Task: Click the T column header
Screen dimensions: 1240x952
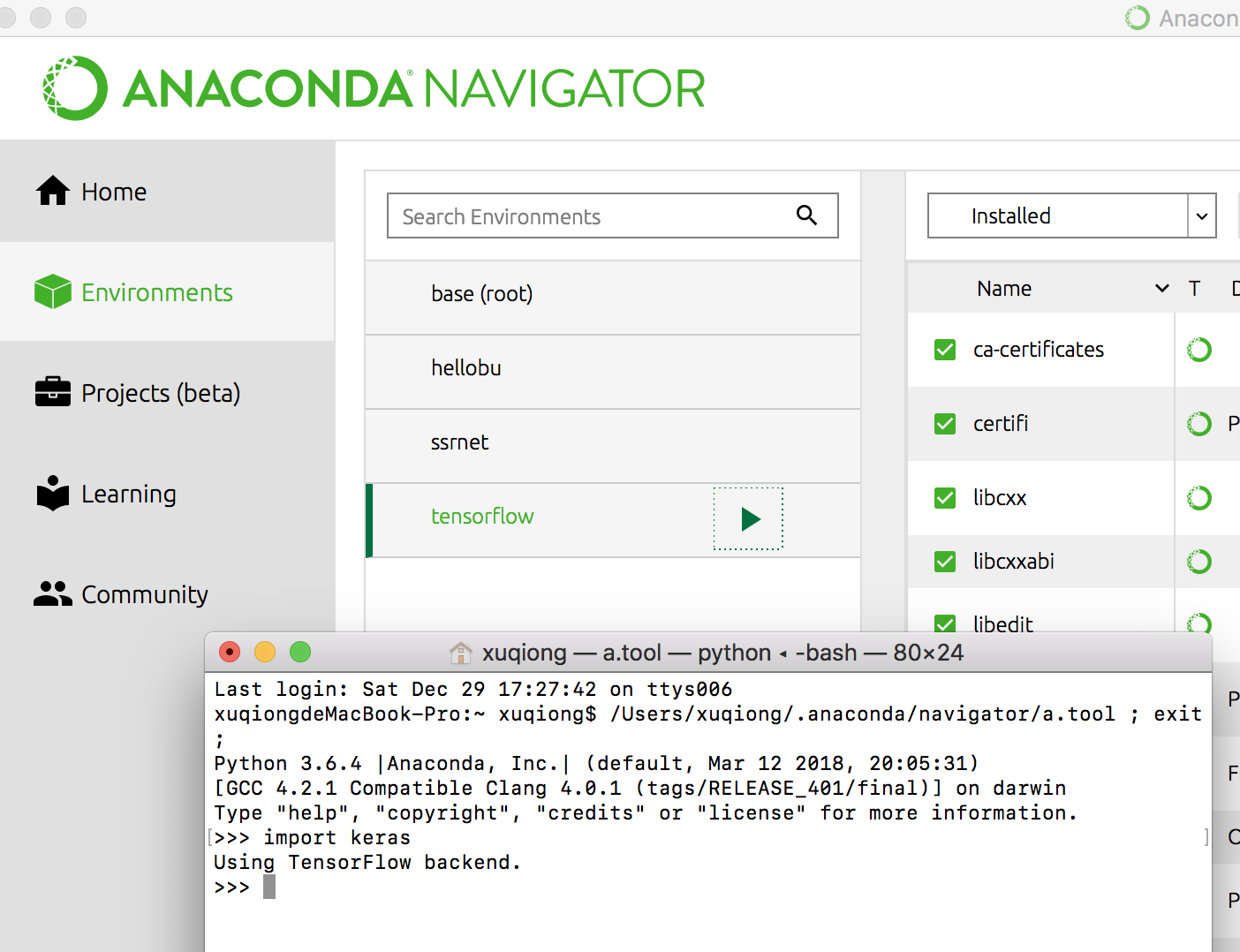Action: coord(1194,289)
